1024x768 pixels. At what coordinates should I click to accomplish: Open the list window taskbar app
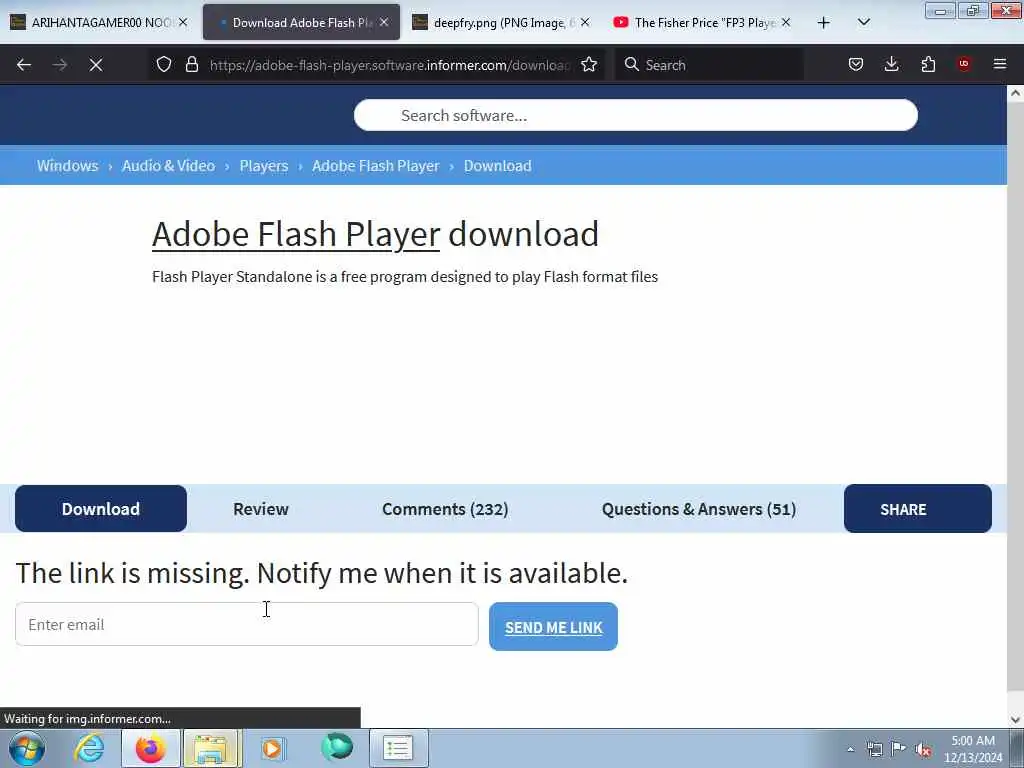click(x=398, y=748)
